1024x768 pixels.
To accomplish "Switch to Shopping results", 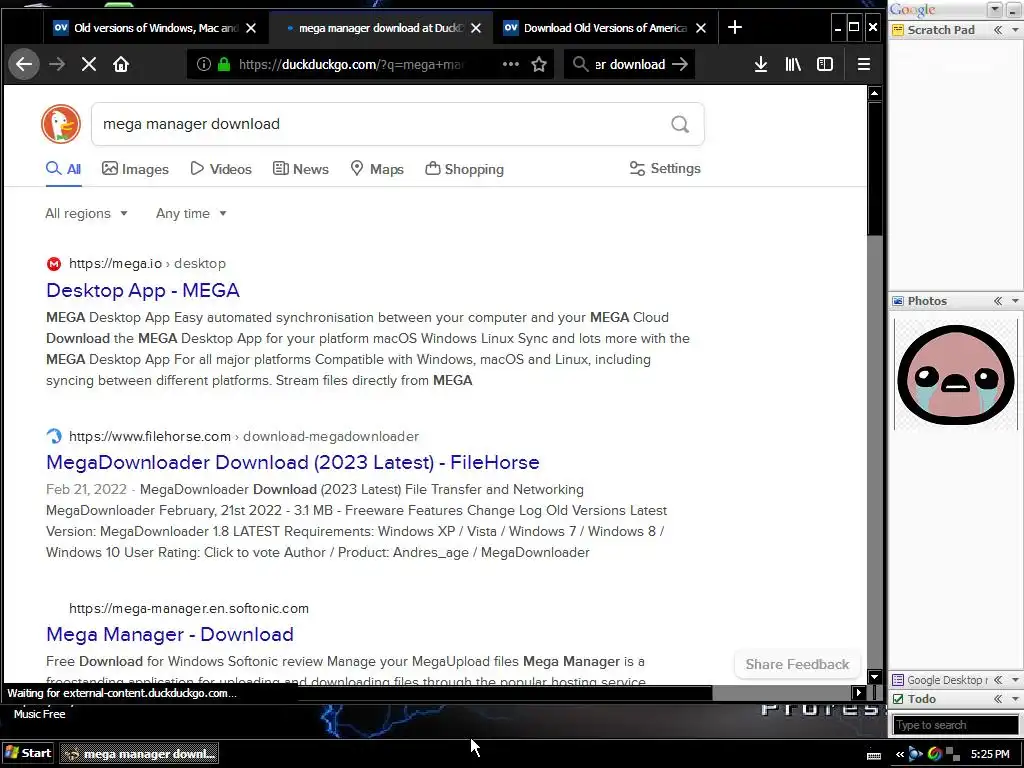I will click(464, 169).
